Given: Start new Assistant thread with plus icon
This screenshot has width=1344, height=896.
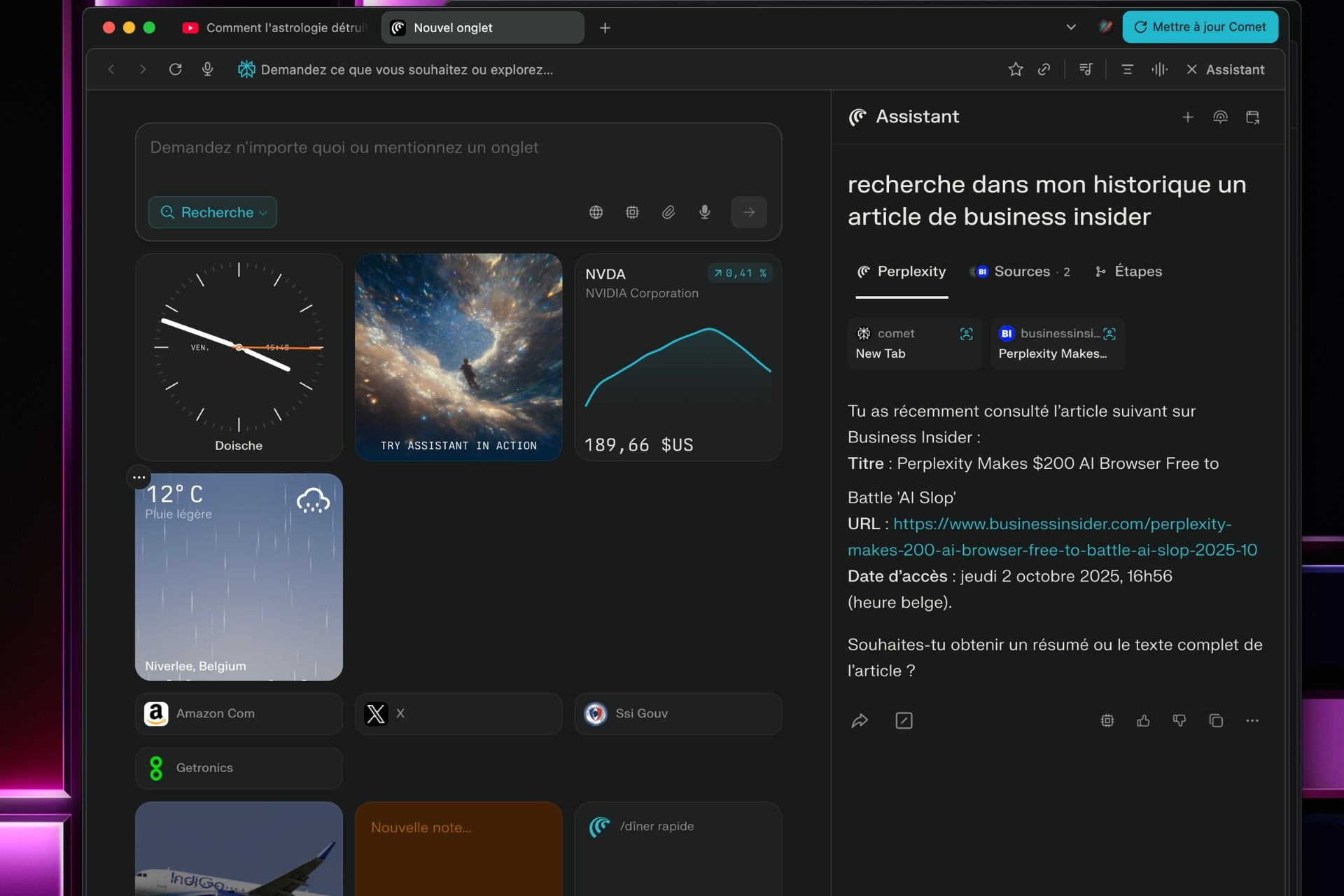Looking at the screenshot, I should [1187, 118].
